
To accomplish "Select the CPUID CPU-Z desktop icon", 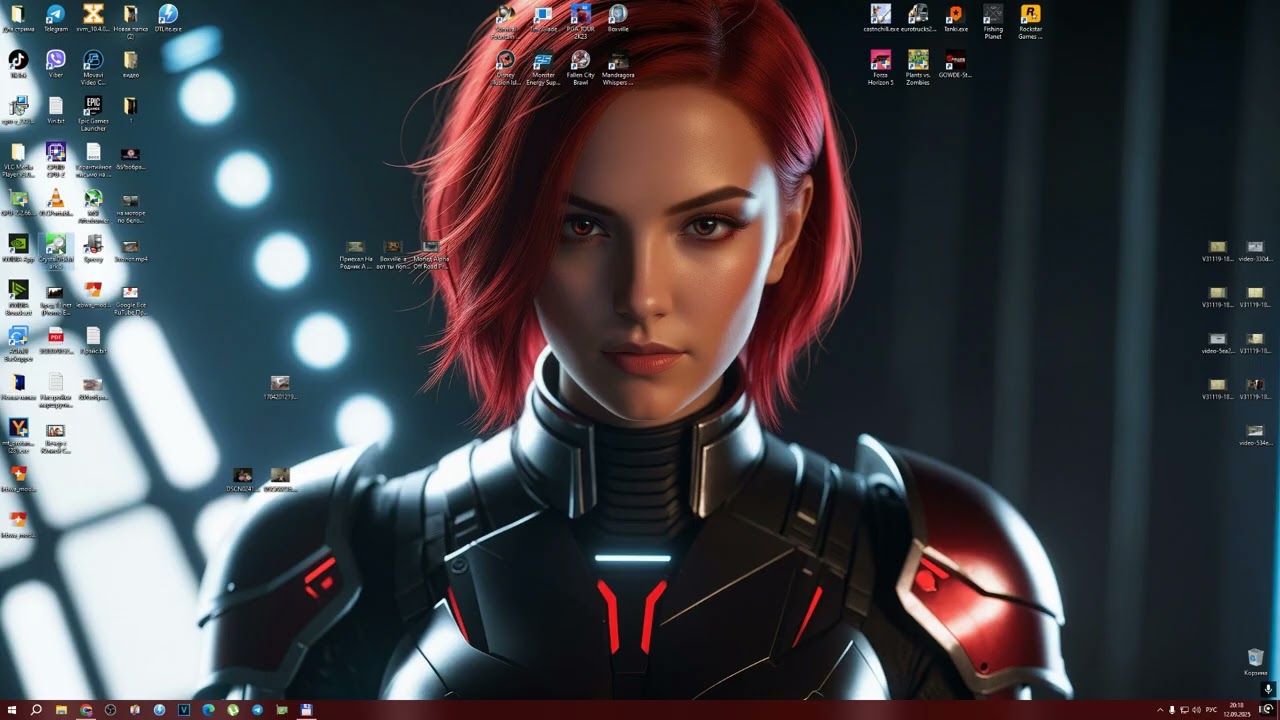I will pyautogui.click(x=56, y=160).
